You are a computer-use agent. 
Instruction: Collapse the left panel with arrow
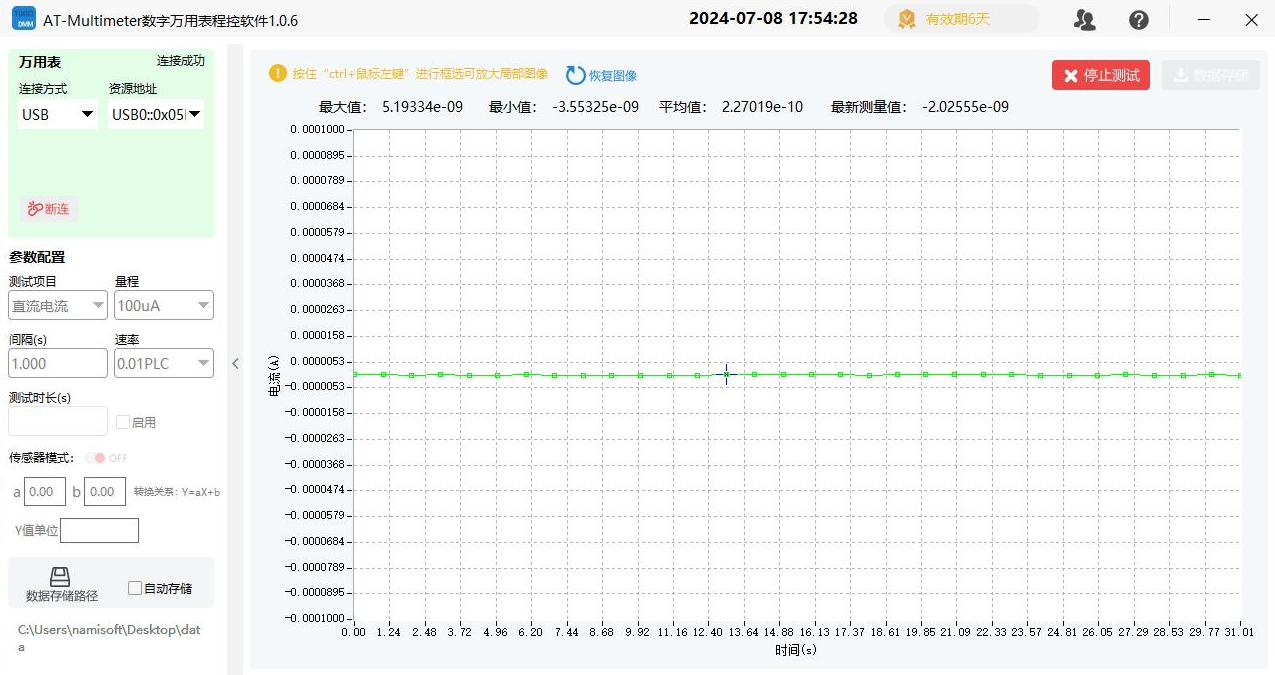[x=236, y=363]
